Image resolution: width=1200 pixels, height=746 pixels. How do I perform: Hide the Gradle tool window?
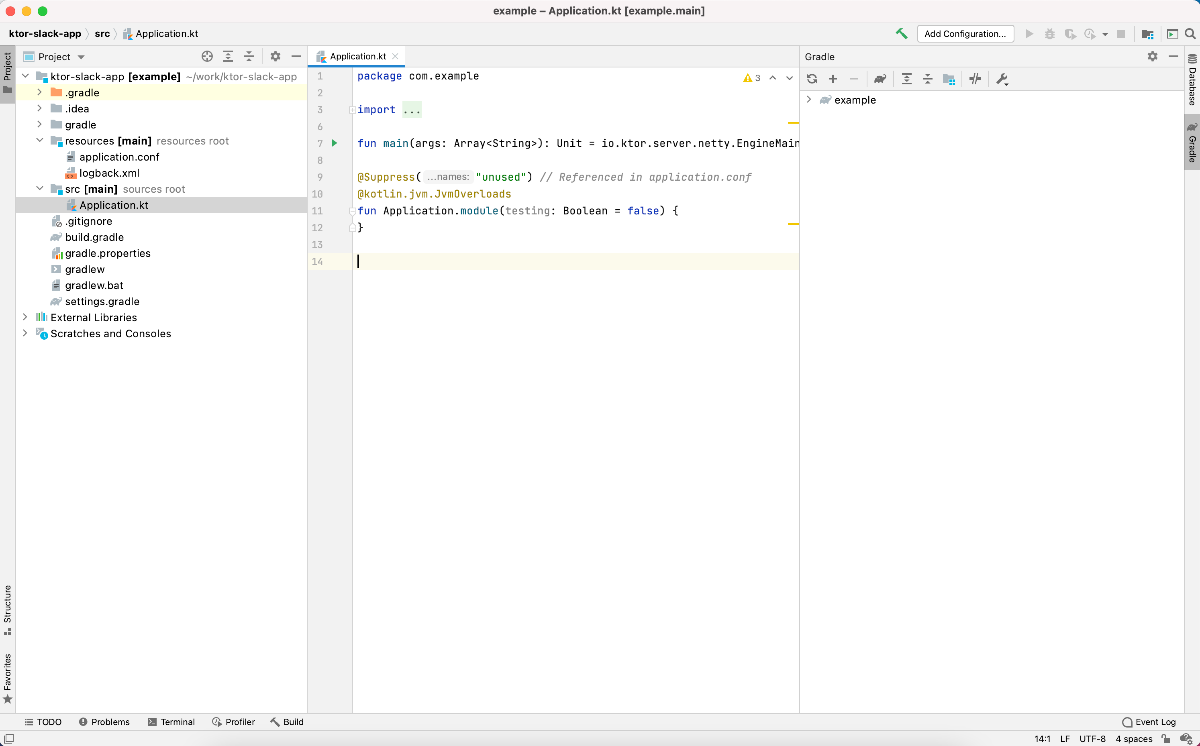click(x=1172, y=57)
